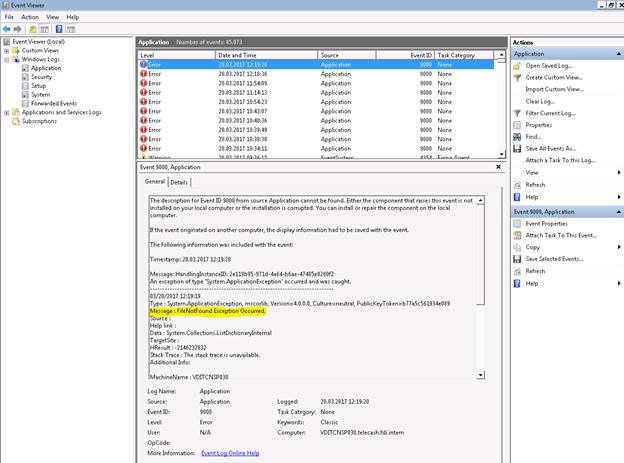
Task: Open the View menu
Action: (52, 17)
